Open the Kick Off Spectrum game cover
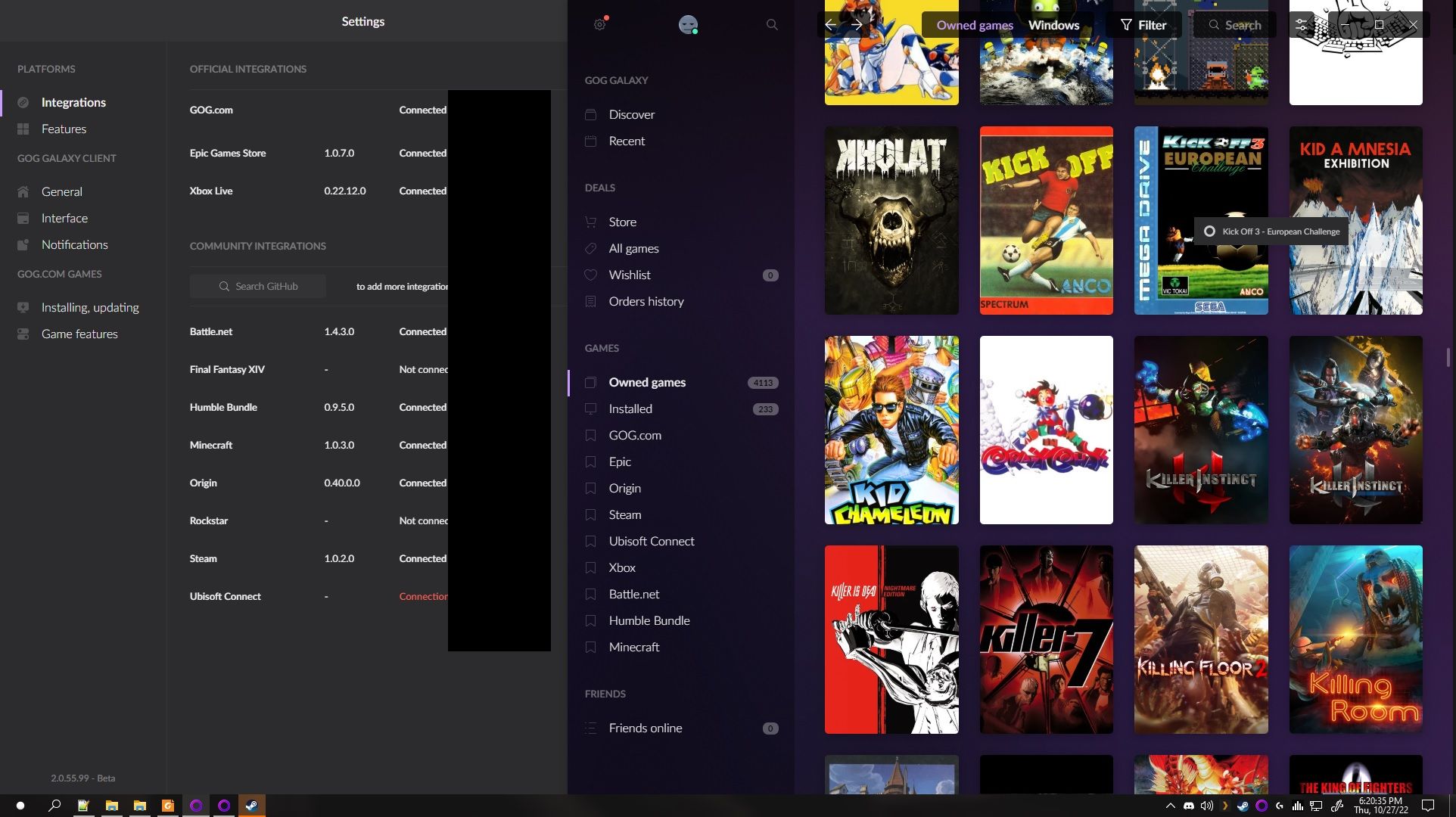 pos(1047,220)
